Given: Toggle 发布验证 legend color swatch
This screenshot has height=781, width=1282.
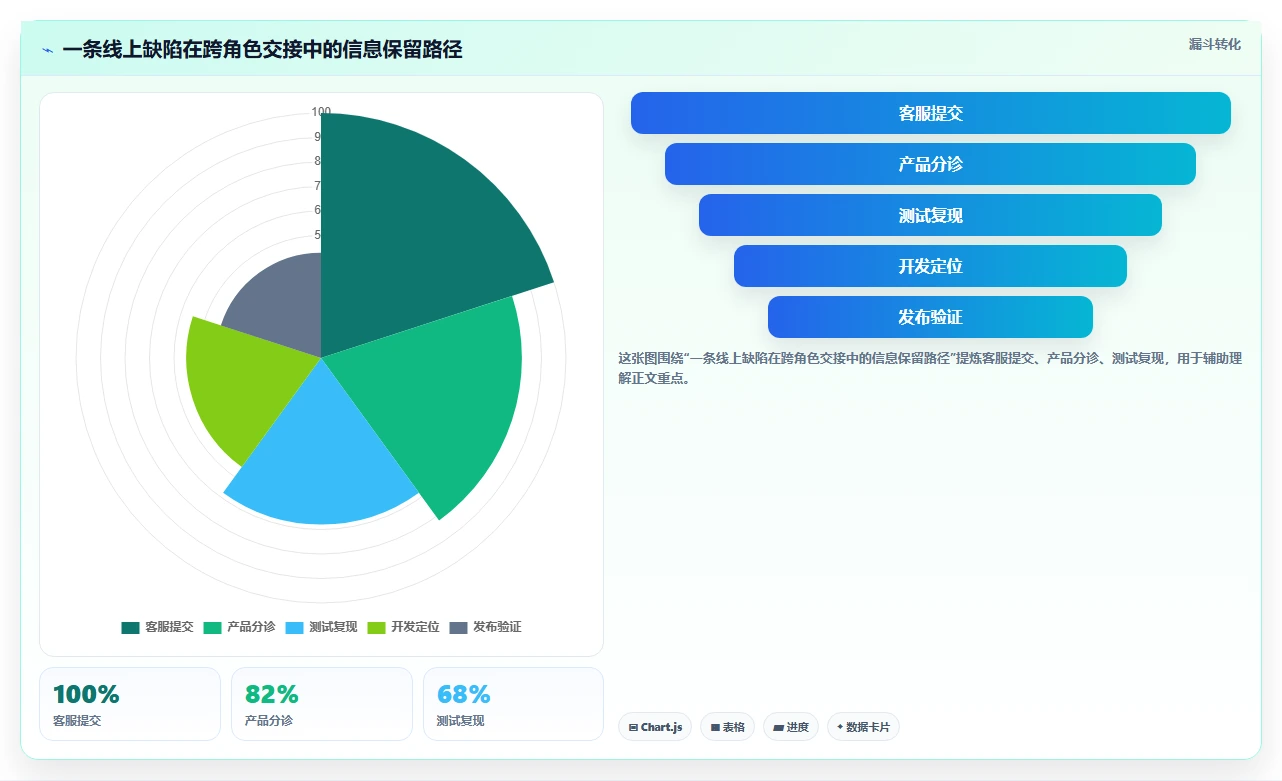Looking at the screenshot, I should [458, 627].
